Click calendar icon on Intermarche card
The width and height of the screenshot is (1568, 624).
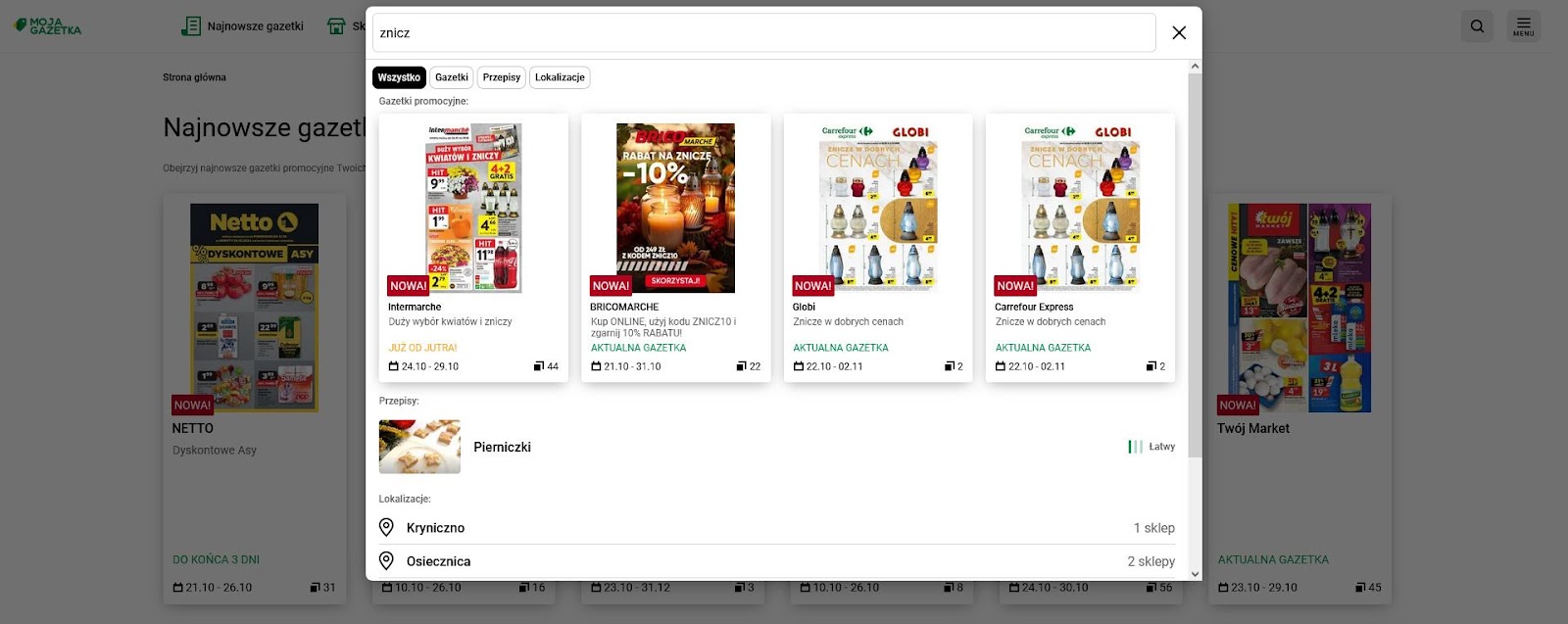click(393, 366)
